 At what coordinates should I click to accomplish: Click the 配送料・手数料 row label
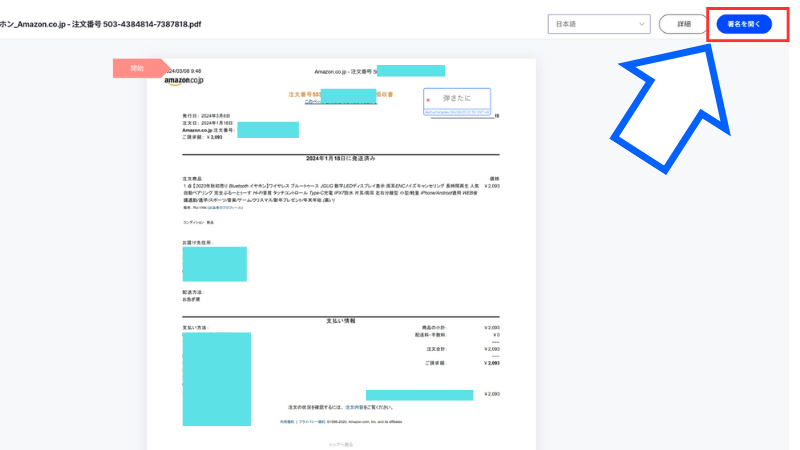click(x=431, y=335)
